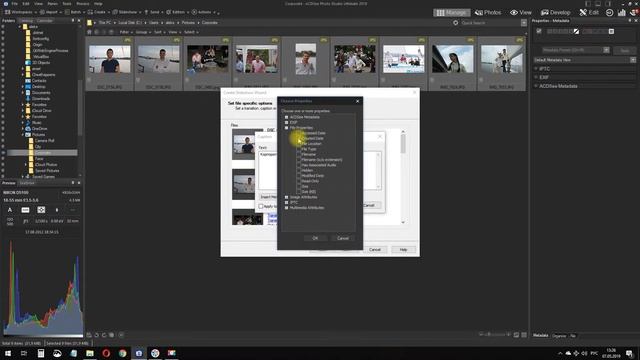
Task: Click OK in Choose Properties dialog
Action: (x=315, y=238)
